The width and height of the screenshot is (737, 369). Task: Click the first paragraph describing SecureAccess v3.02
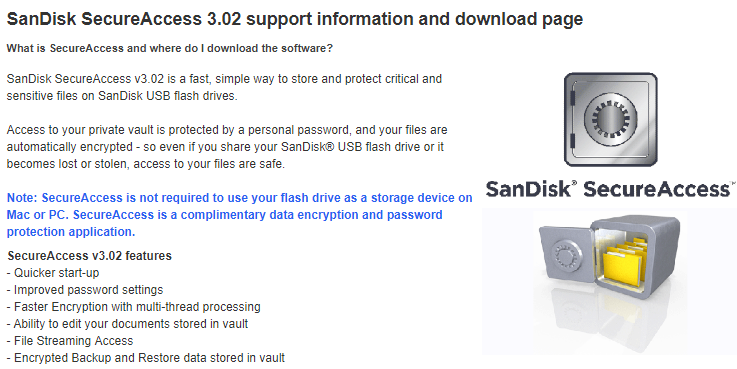(x=224, y=87)
